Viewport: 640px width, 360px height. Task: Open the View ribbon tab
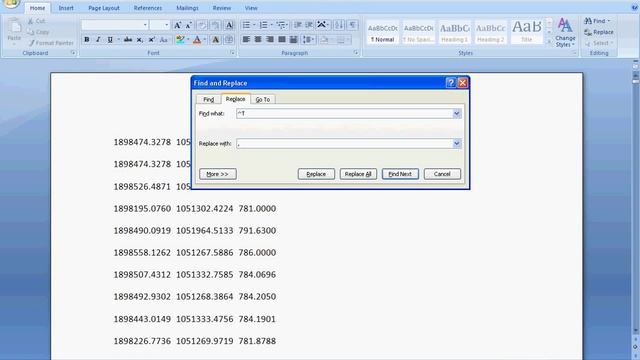click(x=251, y=8)
